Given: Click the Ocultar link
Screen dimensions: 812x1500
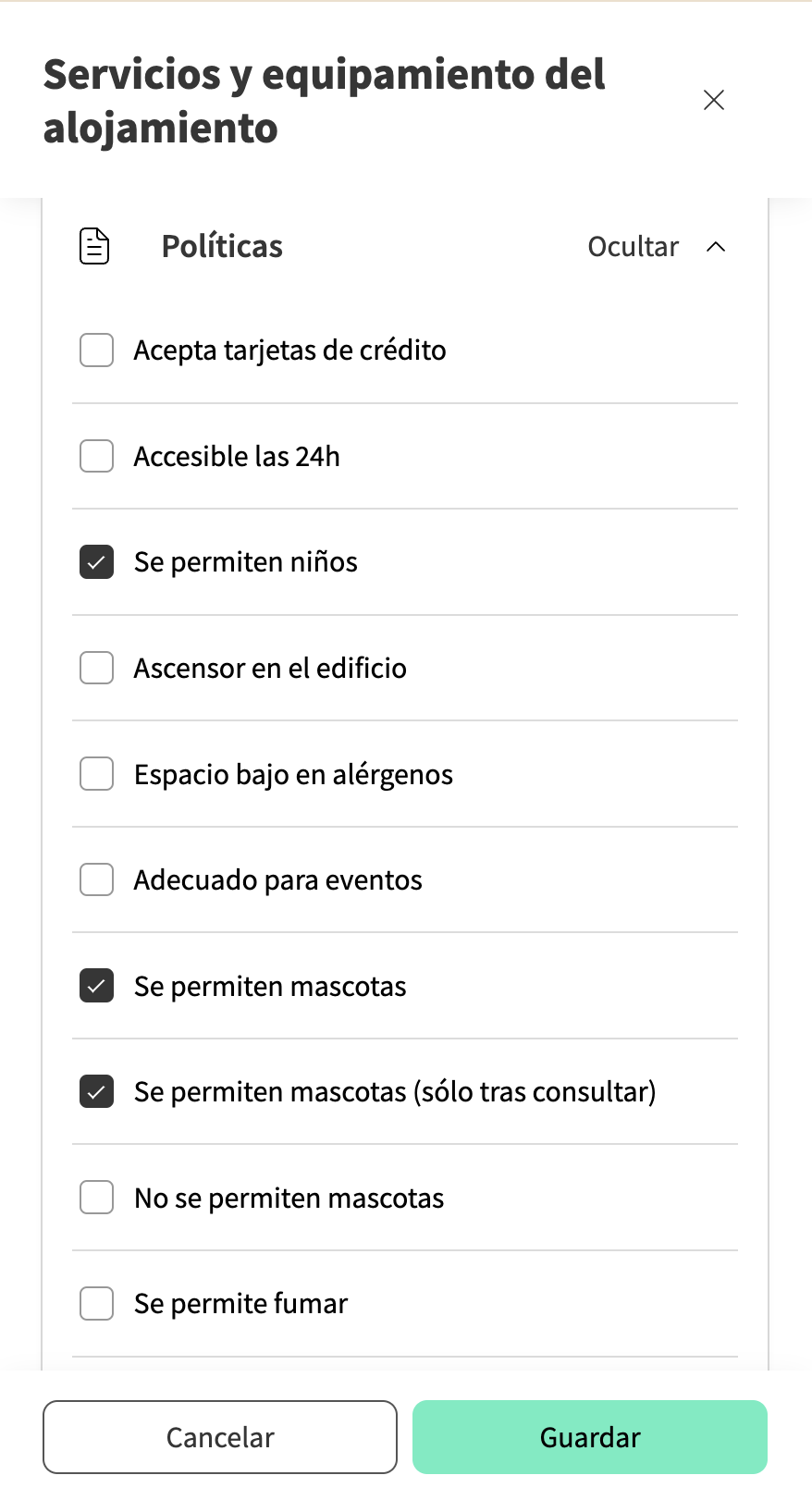Looking at the screenshot, I should (633, 247).
